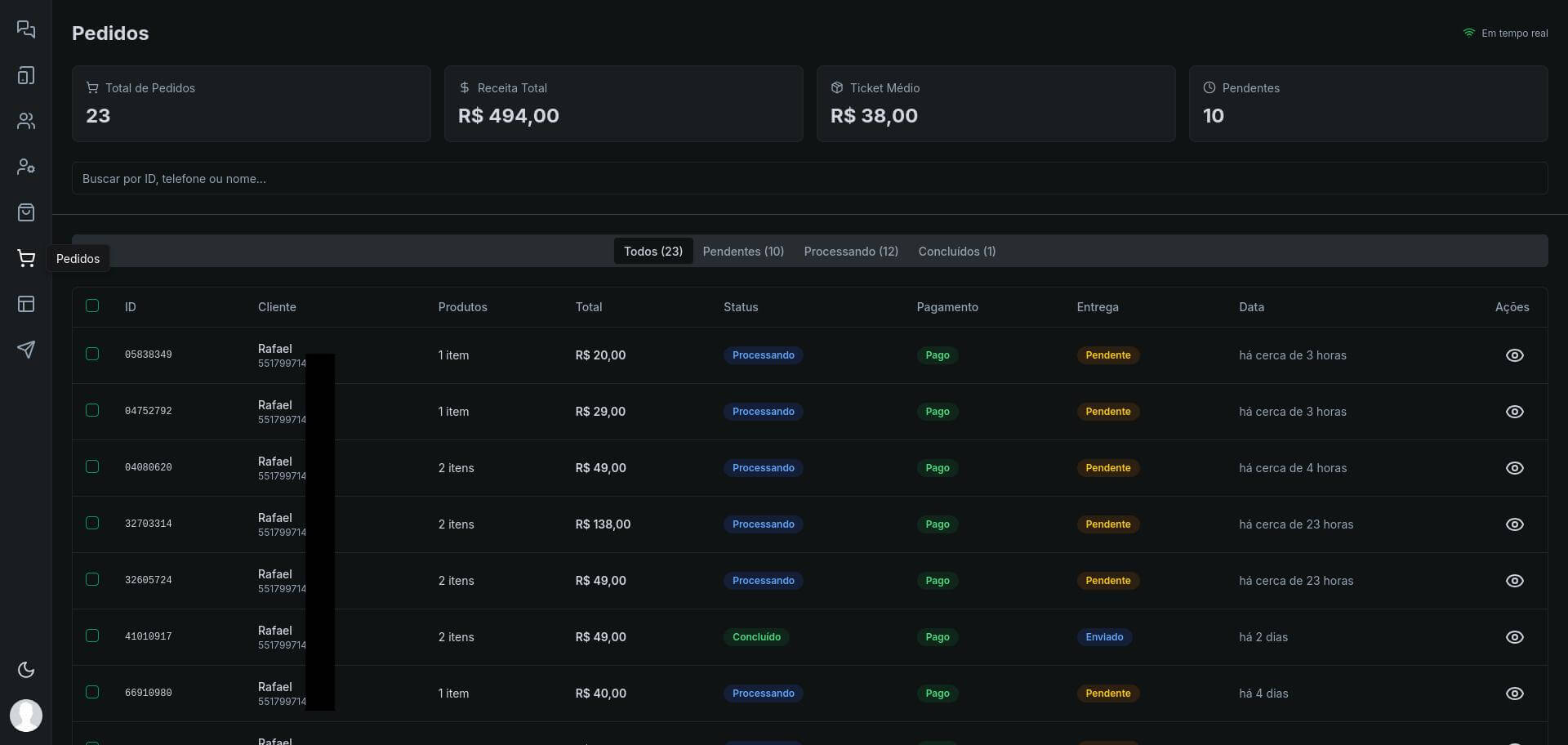Screen dimensions: 1568x745
Task: Click the Concluído status badge
Action: (x=756, y=637)
